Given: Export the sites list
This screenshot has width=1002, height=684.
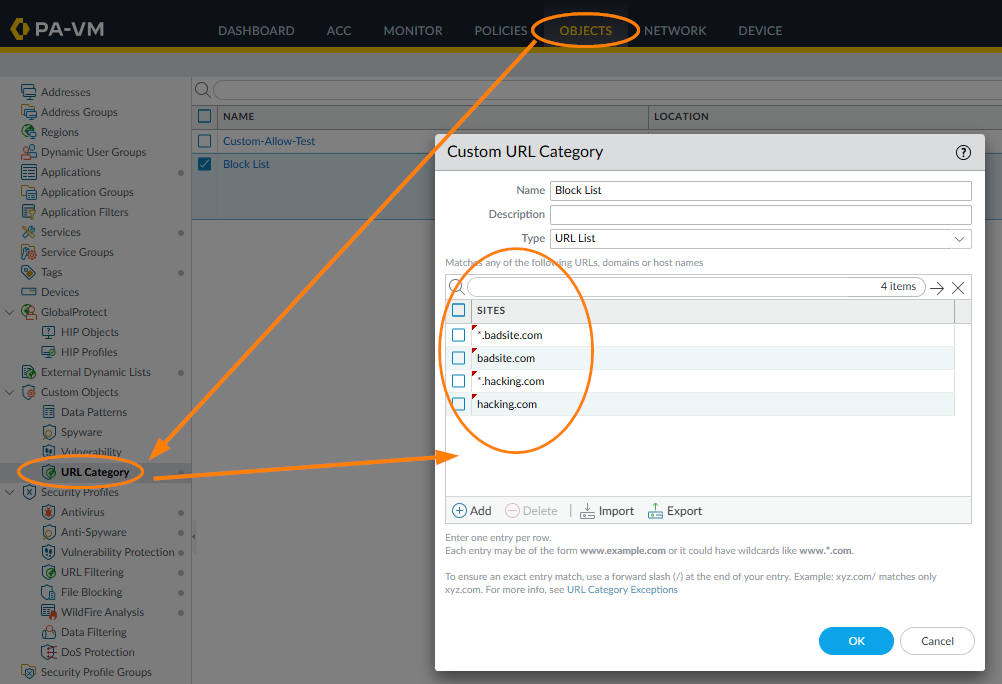Looking at the screenshot, I should [x=675, y=511].
